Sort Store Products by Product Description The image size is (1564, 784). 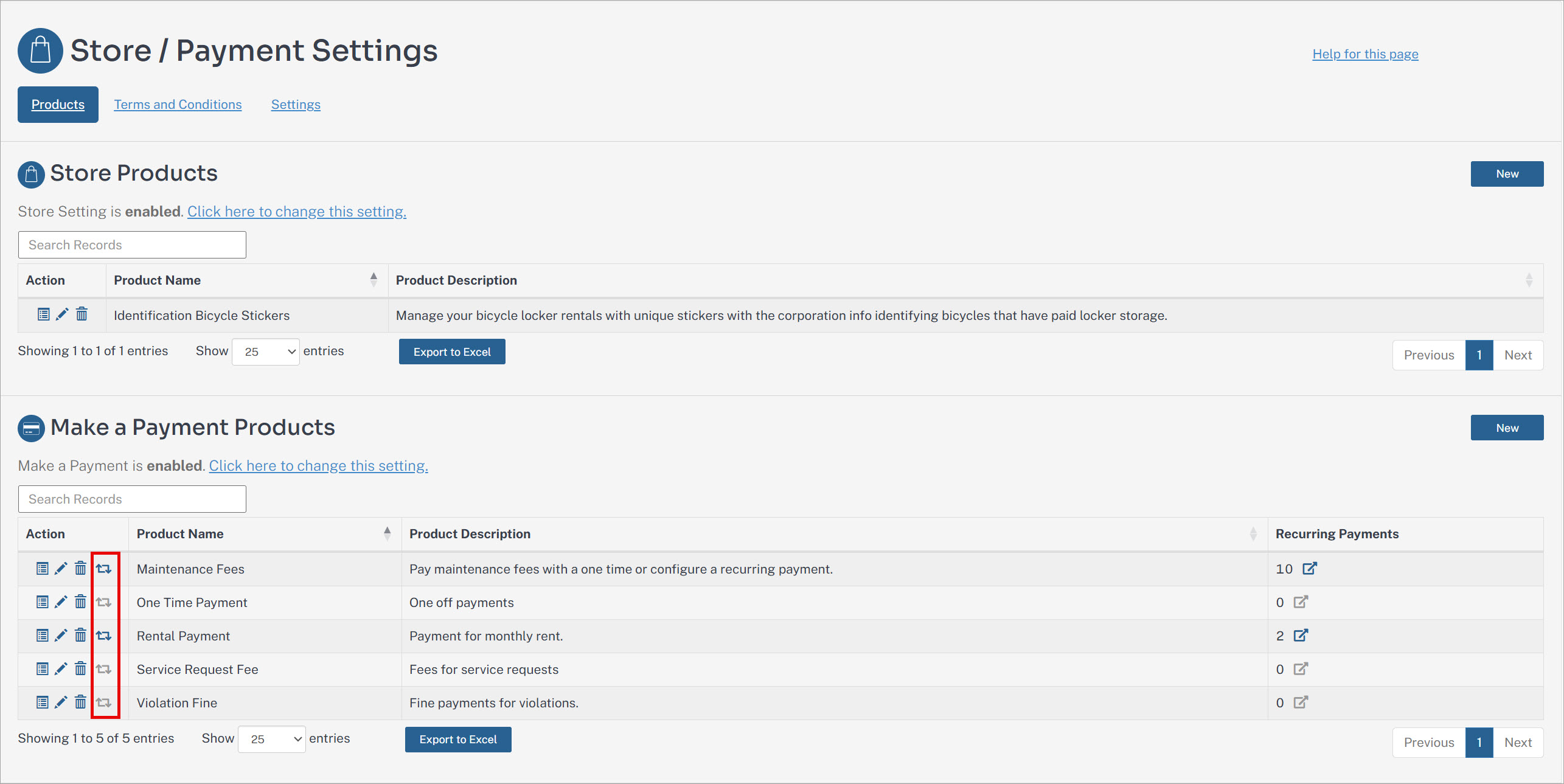click(x=965, y=280)
